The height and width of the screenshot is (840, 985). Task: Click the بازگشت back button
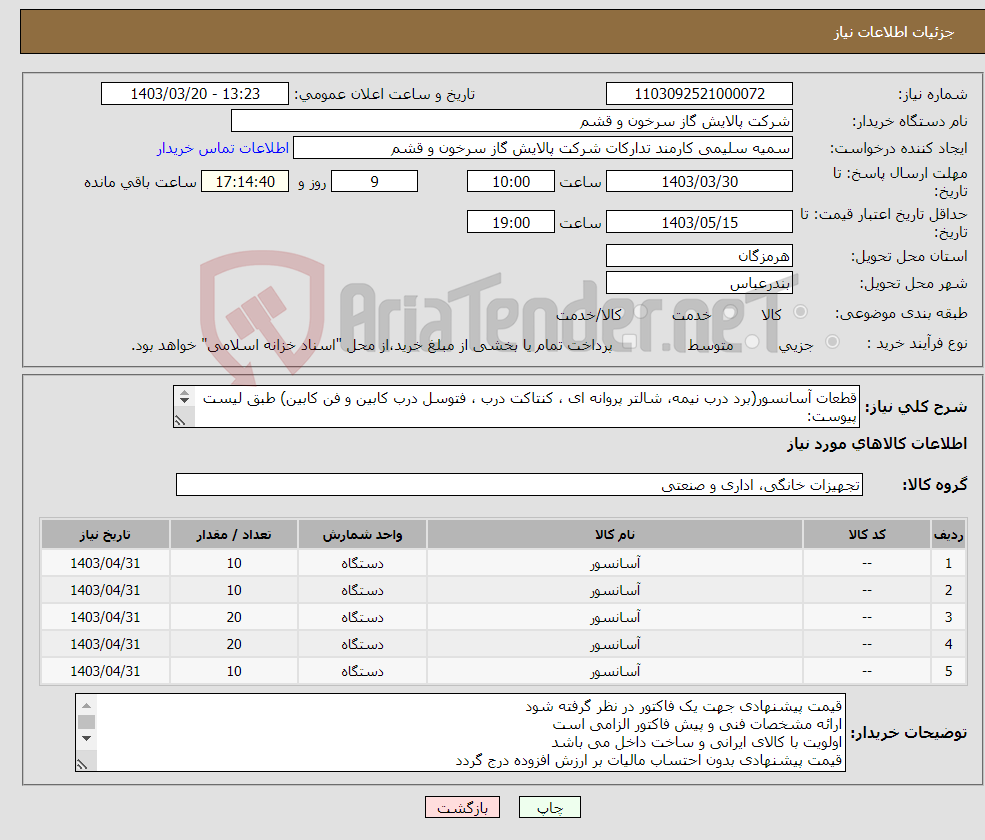point(462,807)
